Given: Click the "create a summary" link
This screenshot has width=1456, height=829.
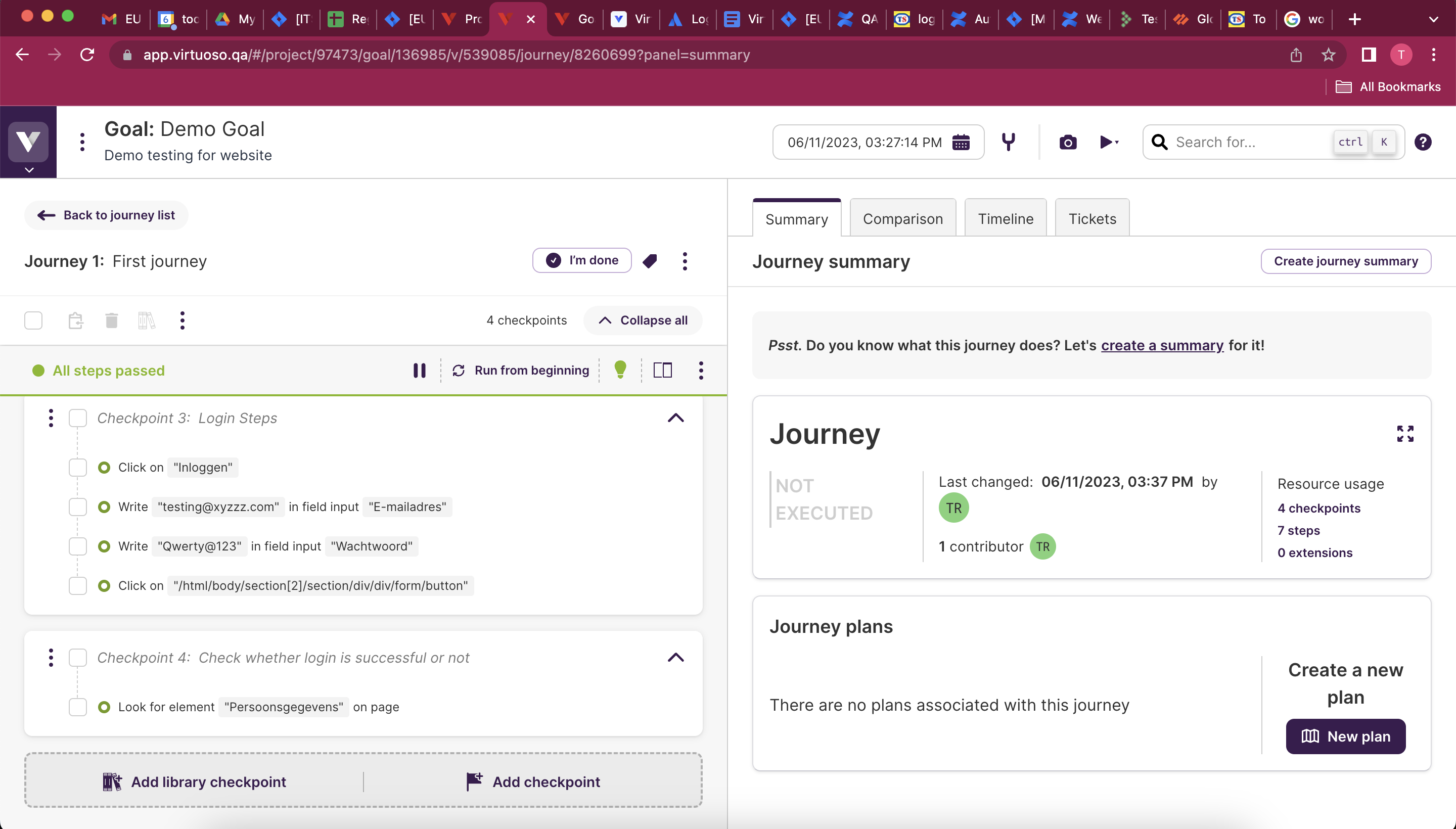Looking at the screenshot, I should tap(1162, 346).
